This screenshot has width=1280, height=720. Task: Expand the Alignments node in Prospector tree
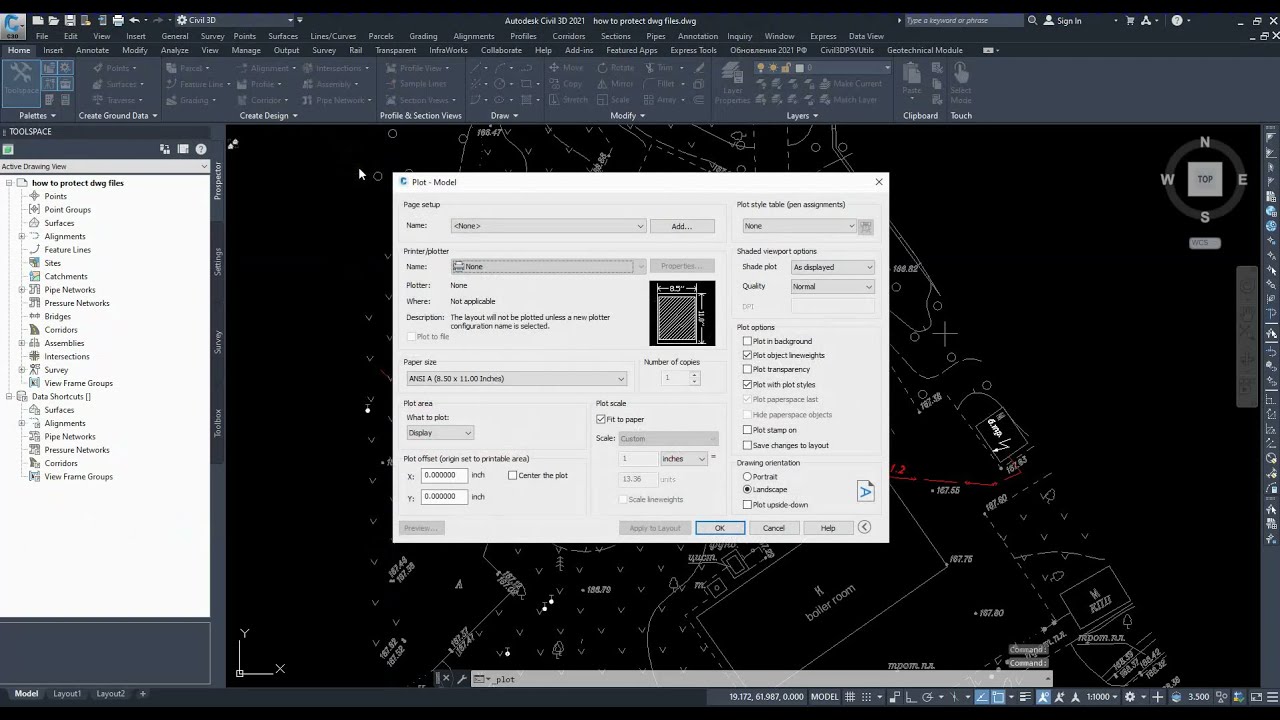(x=22, y=236)
